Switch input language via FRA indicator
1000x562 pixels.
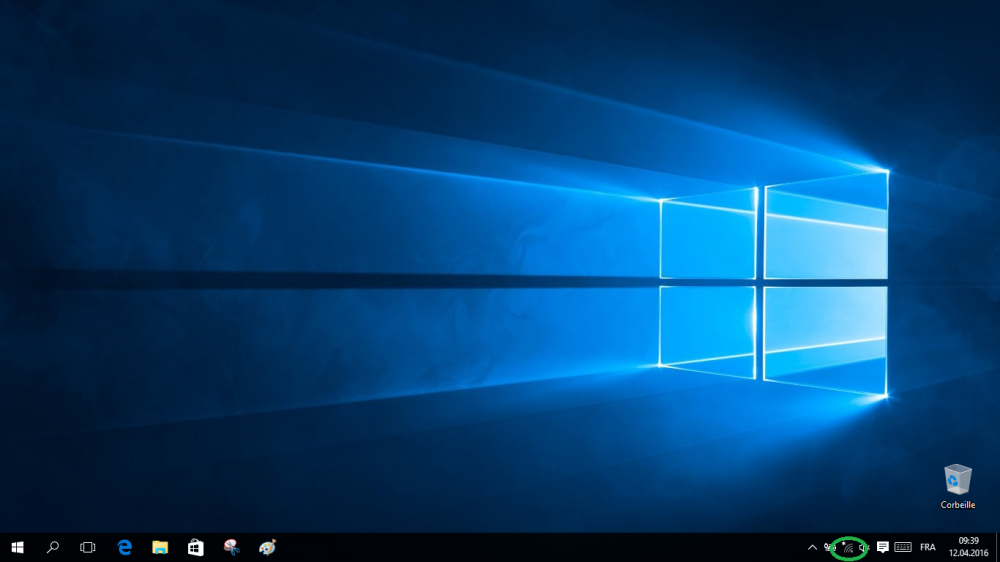tap(928, 547)
